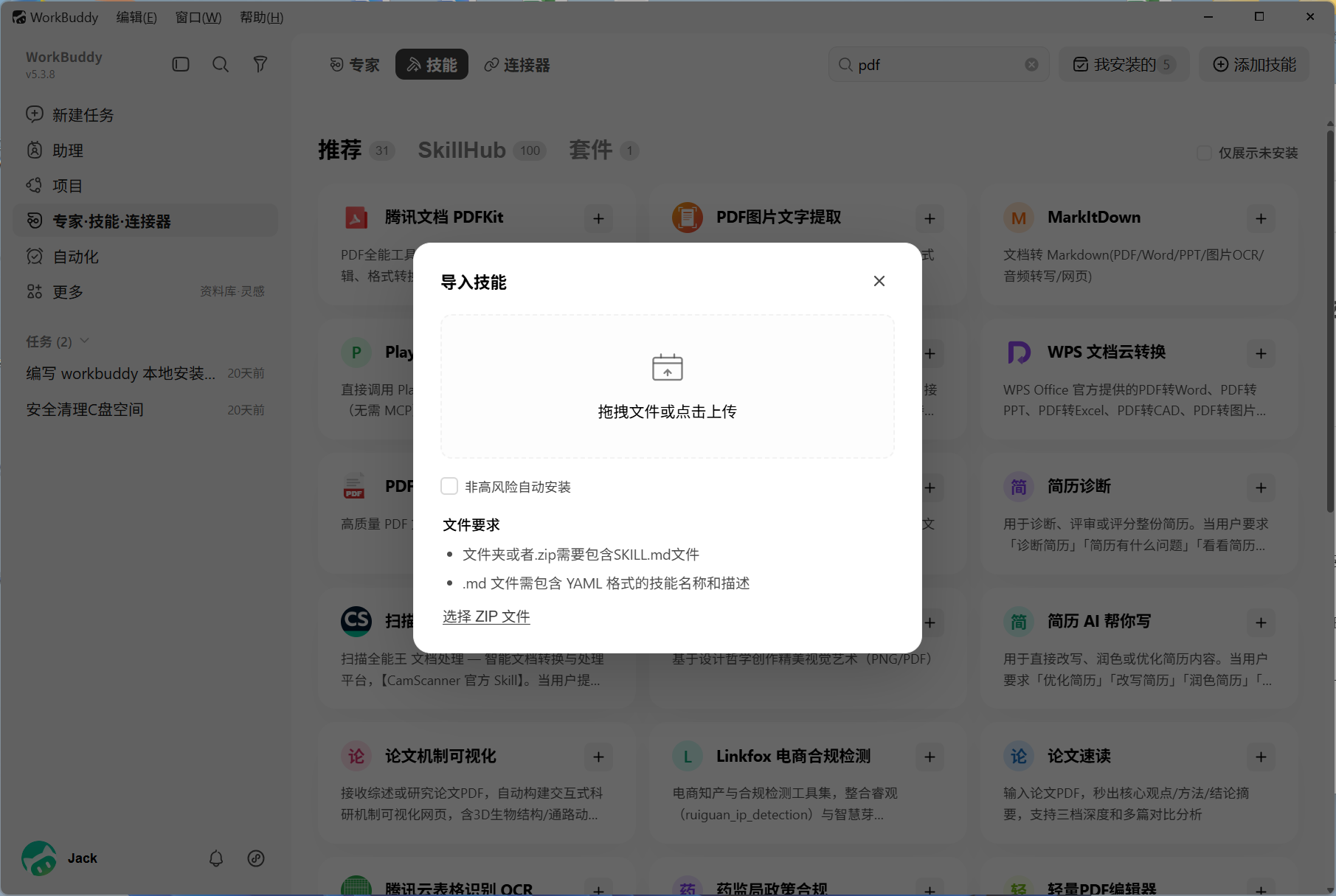The image size is (1336, 896).
Task: Click the filter funnel icon in sidebar header
Action: (x=260, y=65)
